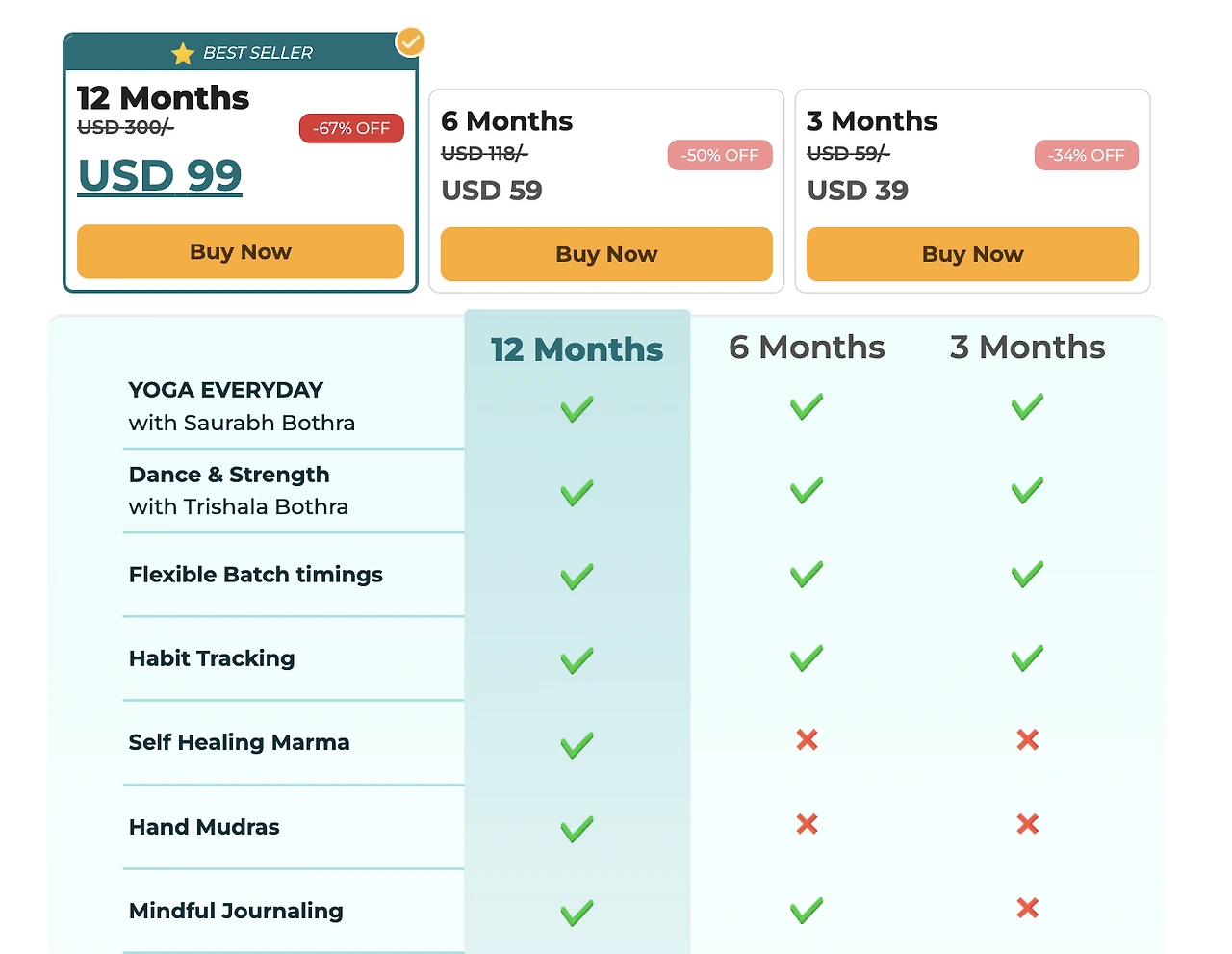Click the orange selected checkmark badge

(411, 41)
